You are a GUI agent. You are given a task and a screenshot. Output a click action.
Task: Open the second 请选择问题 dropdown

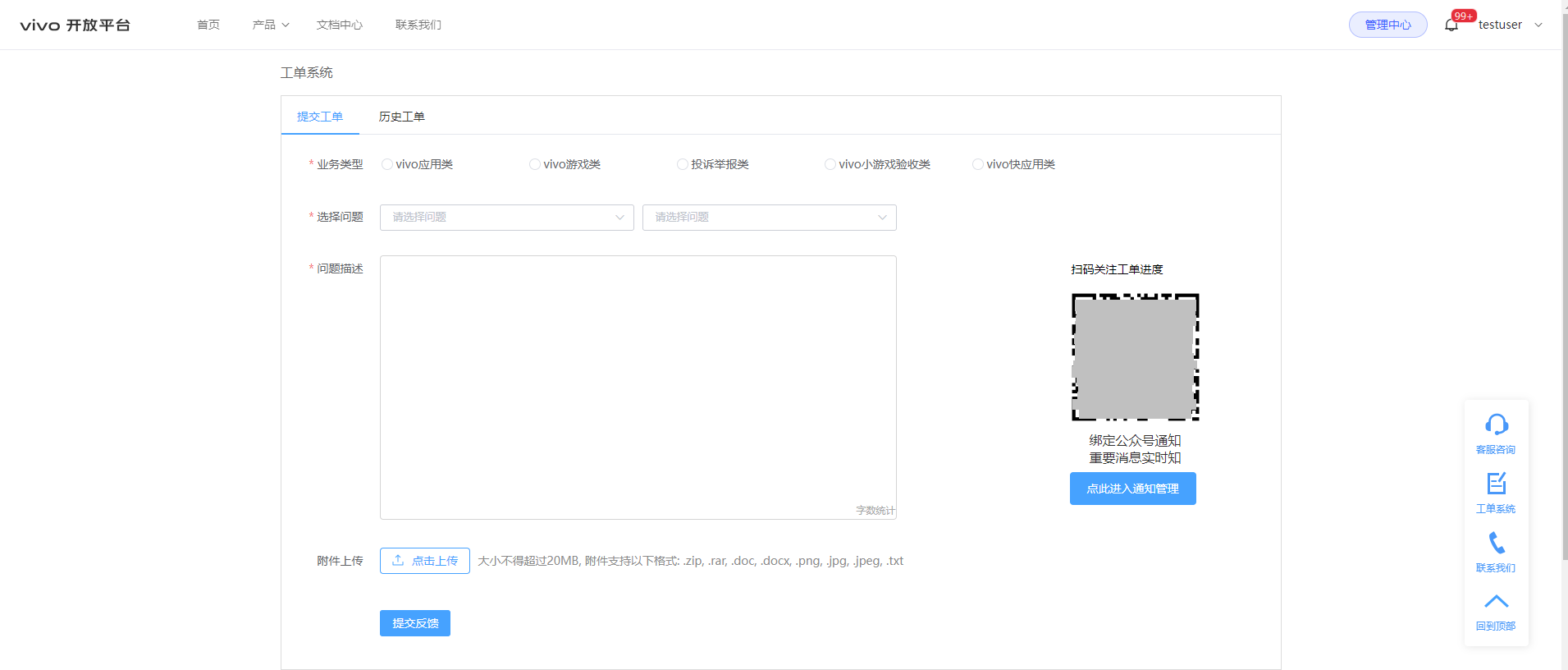pos(769,218)
